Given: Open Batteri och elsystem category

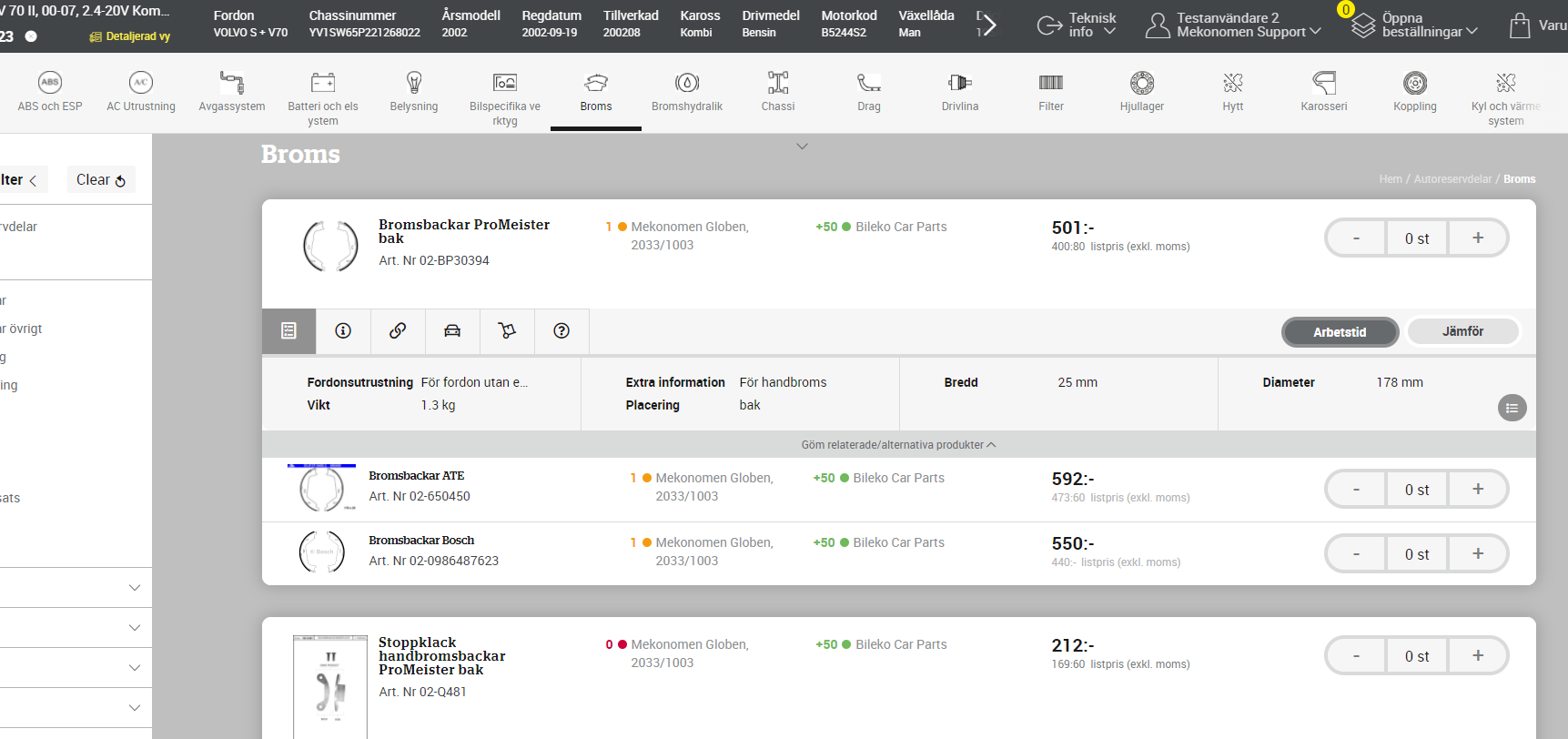Looking at the screenshot, I should (323, 98).
